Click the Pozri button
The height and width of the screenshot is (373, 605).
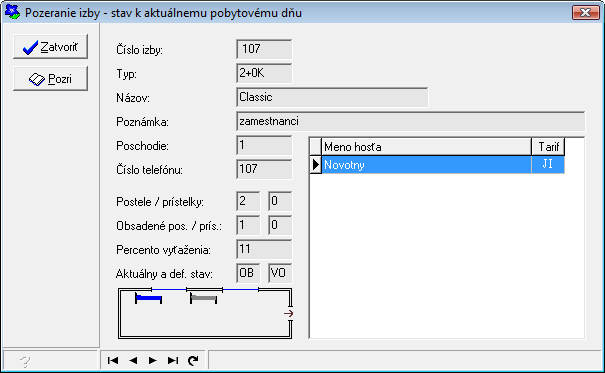51,79
